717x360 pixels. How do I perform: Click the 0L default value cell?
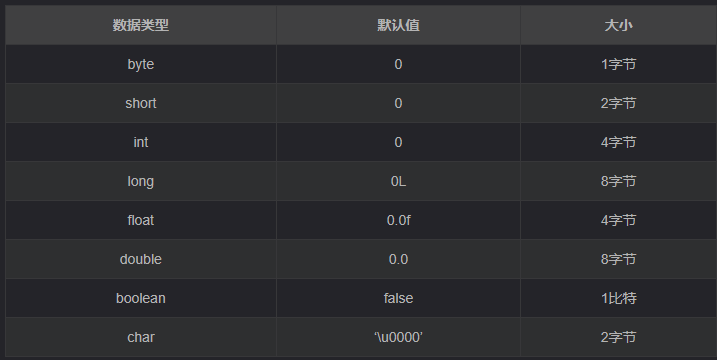(x=398, y=181)
